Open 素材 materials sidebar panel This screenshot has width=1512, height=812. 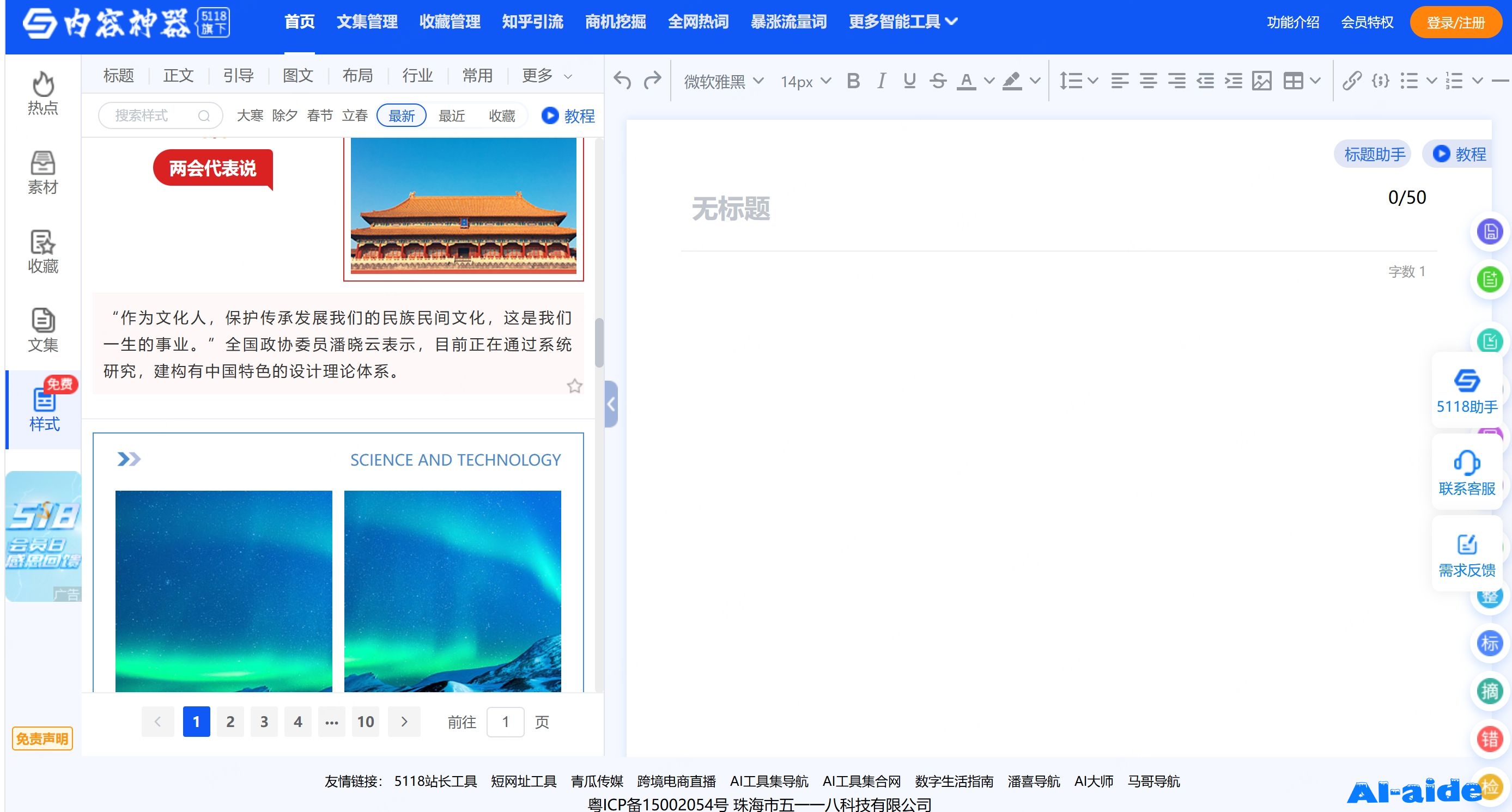pyautogui.click(x=43, y=173)
